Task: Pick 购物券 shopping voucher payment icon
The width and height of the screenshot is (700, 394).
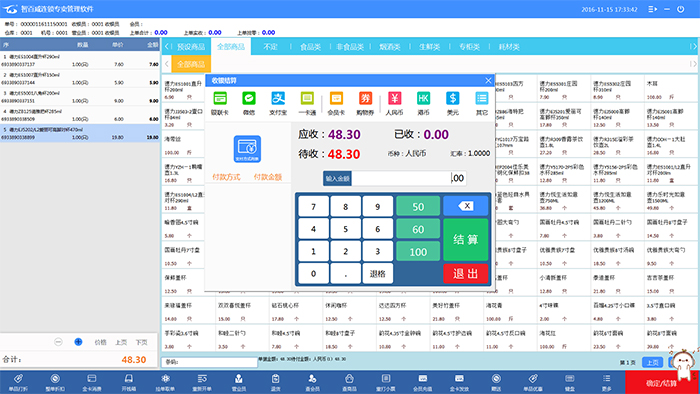Action: (365, 103)
